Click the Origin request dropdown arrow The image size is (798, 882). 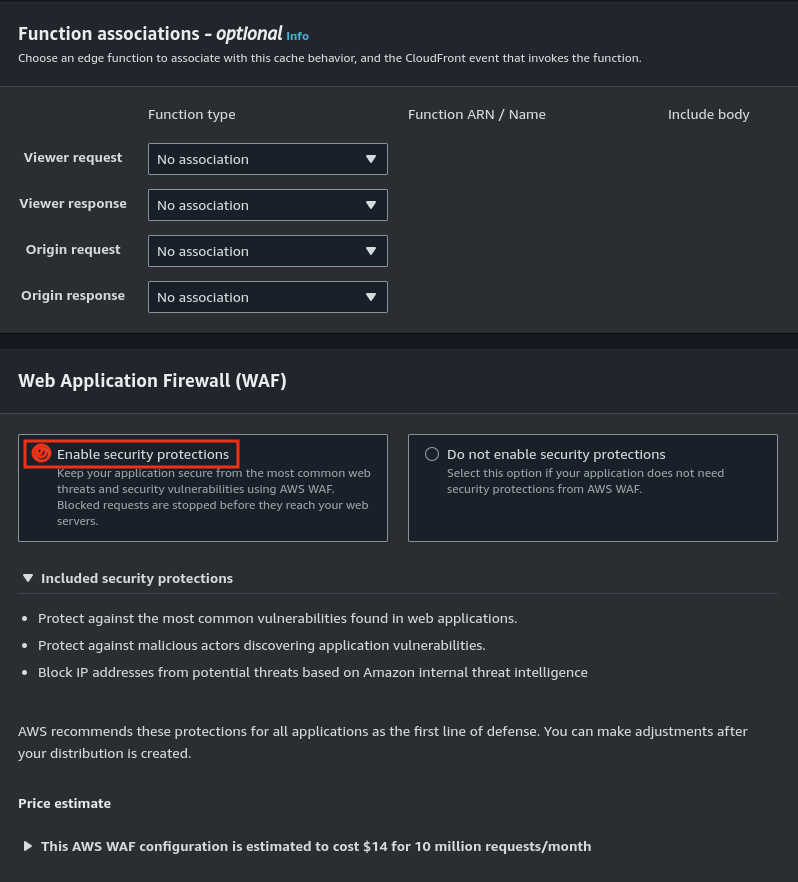point(371,251)
